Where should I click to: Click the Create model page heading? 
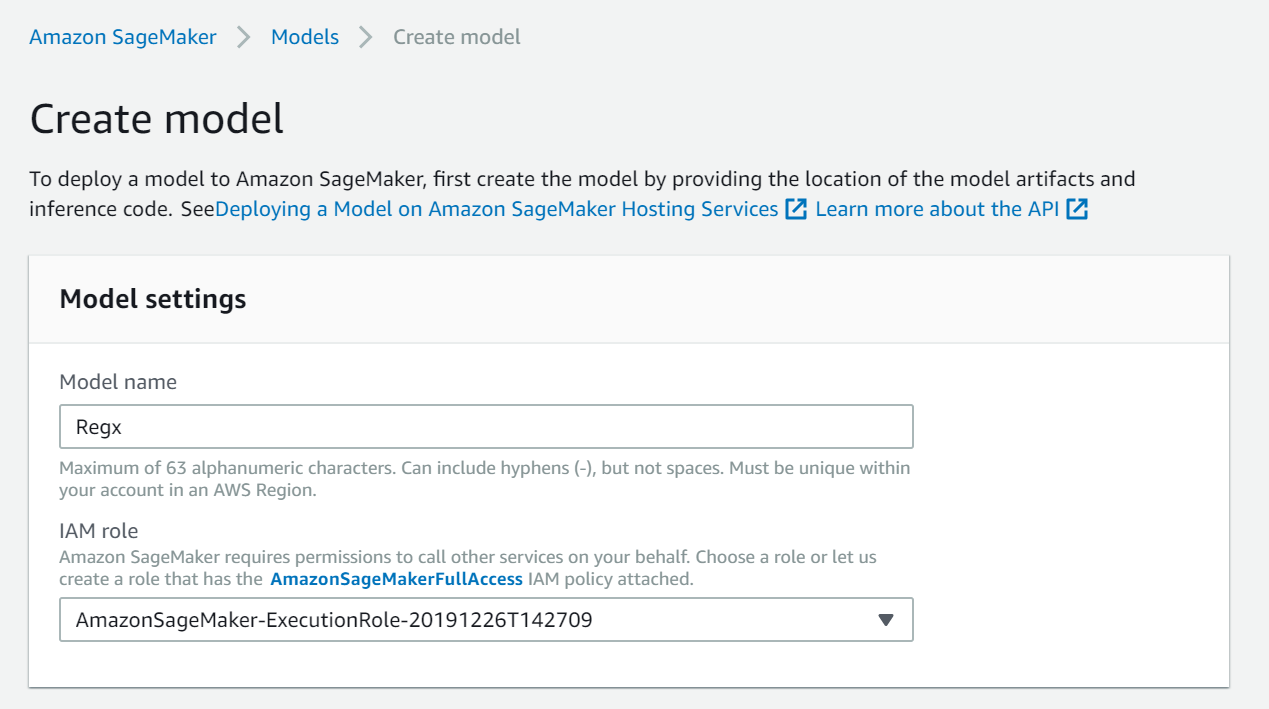click(x=157, y=118)
